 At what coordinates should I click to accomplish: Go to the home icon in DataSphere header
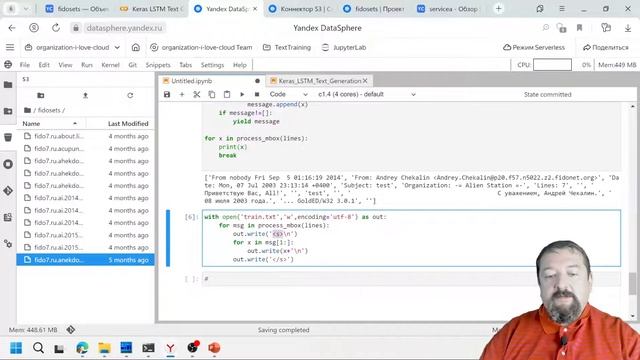(136, 47)
